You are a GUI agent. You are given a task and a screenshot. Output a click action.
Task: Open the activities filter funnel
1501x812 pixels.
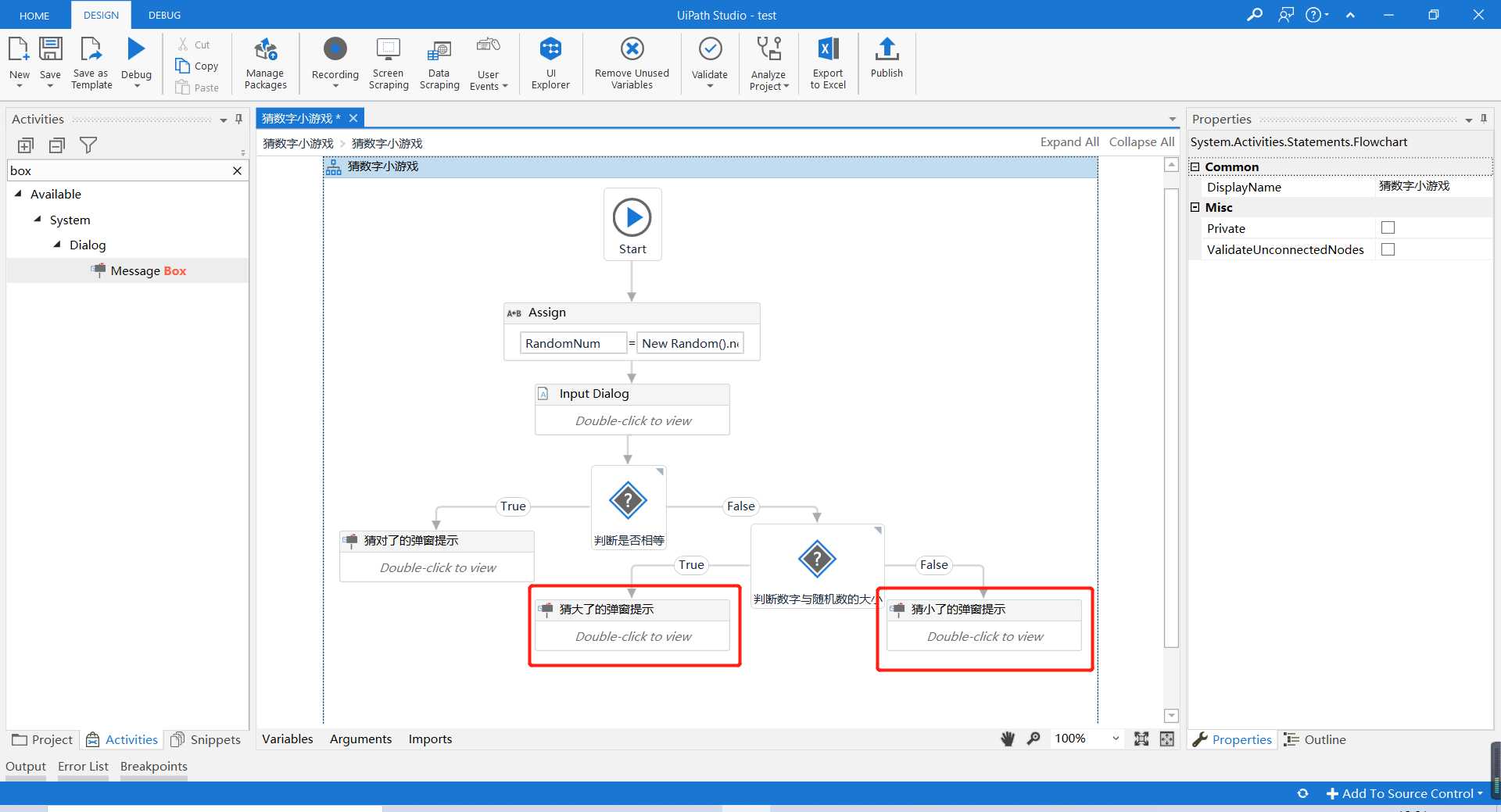point(88,145)
